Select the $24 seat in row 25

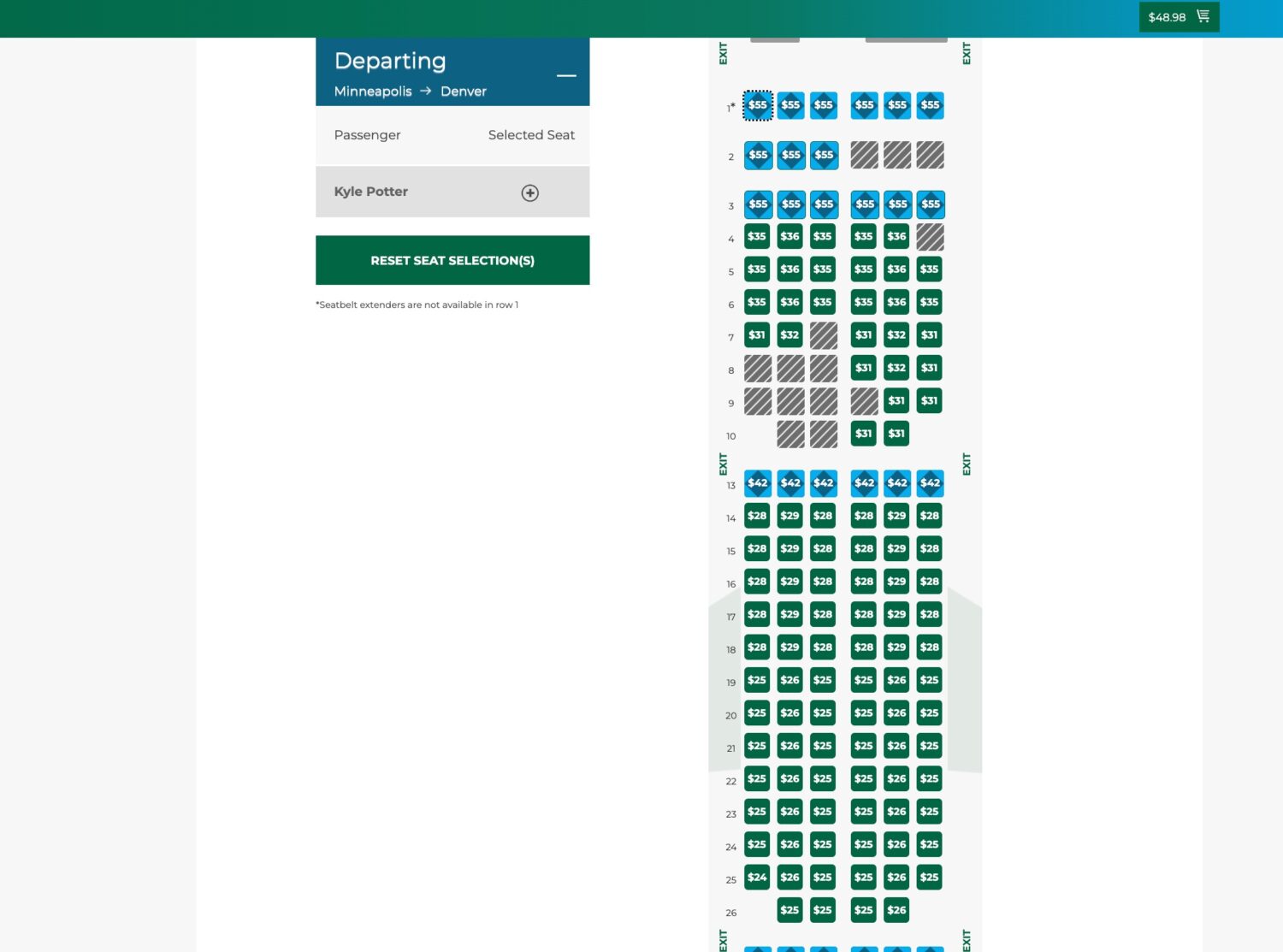757,877
